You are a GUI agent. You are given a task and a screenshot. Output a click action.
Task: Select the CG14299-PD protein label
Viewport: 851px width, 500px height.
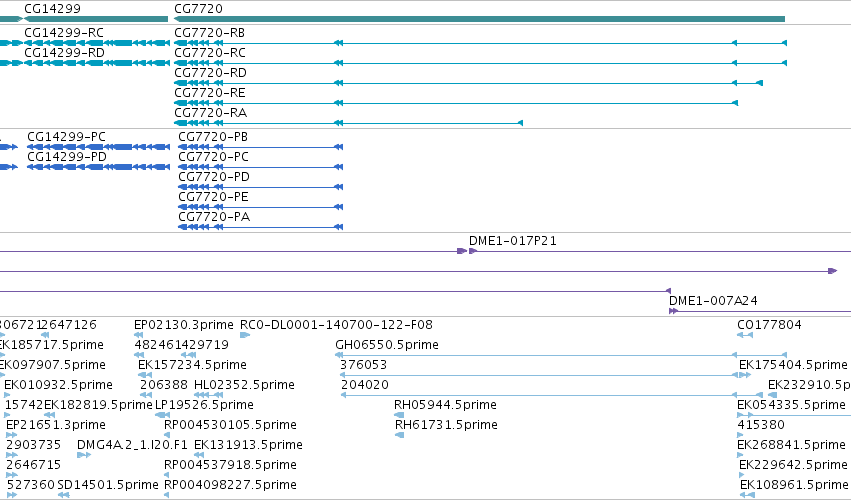(x=67, y=157)
